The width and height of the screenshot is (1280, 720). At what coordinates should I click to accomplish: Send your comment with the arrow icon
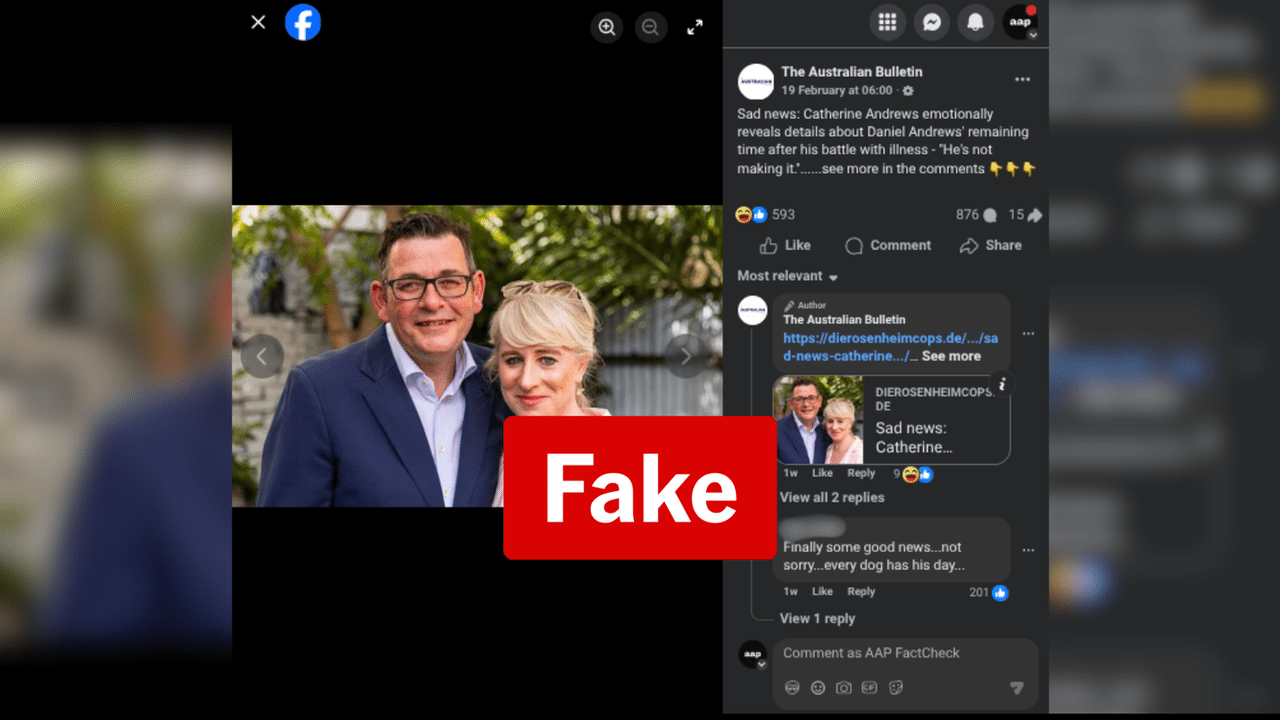1018,687
